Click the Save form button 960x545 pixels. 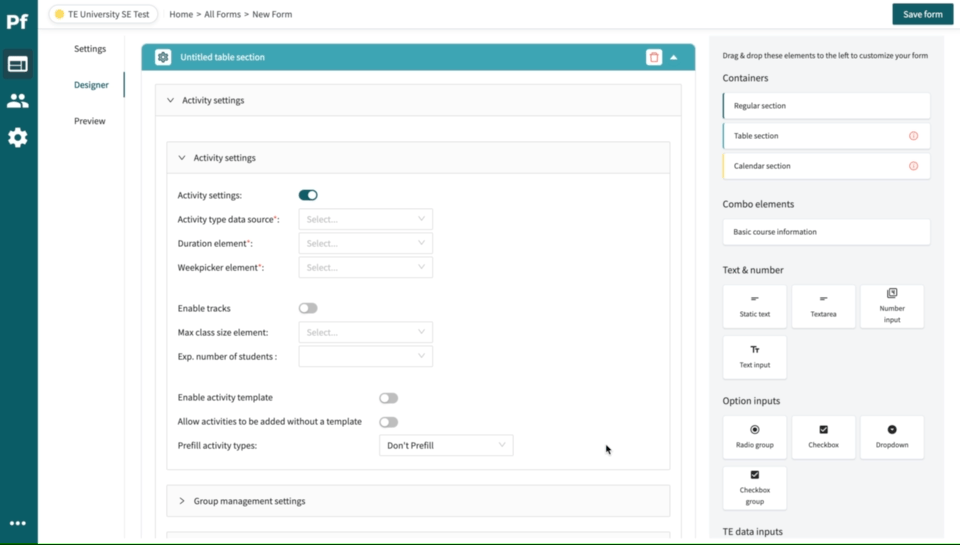tap(923, 14)
